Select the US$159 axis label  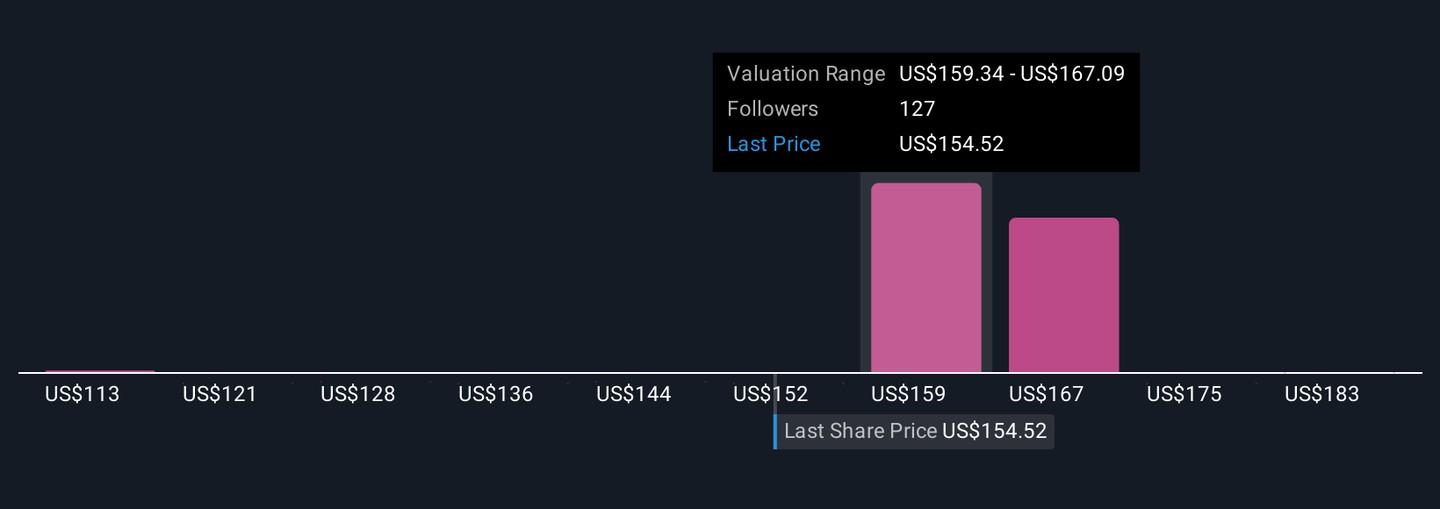908,394
